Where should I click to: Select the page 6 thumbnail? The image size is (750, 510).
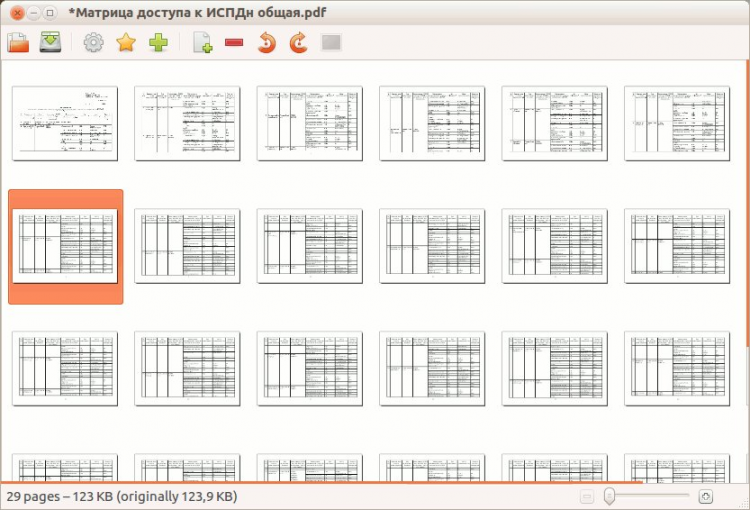677,123
